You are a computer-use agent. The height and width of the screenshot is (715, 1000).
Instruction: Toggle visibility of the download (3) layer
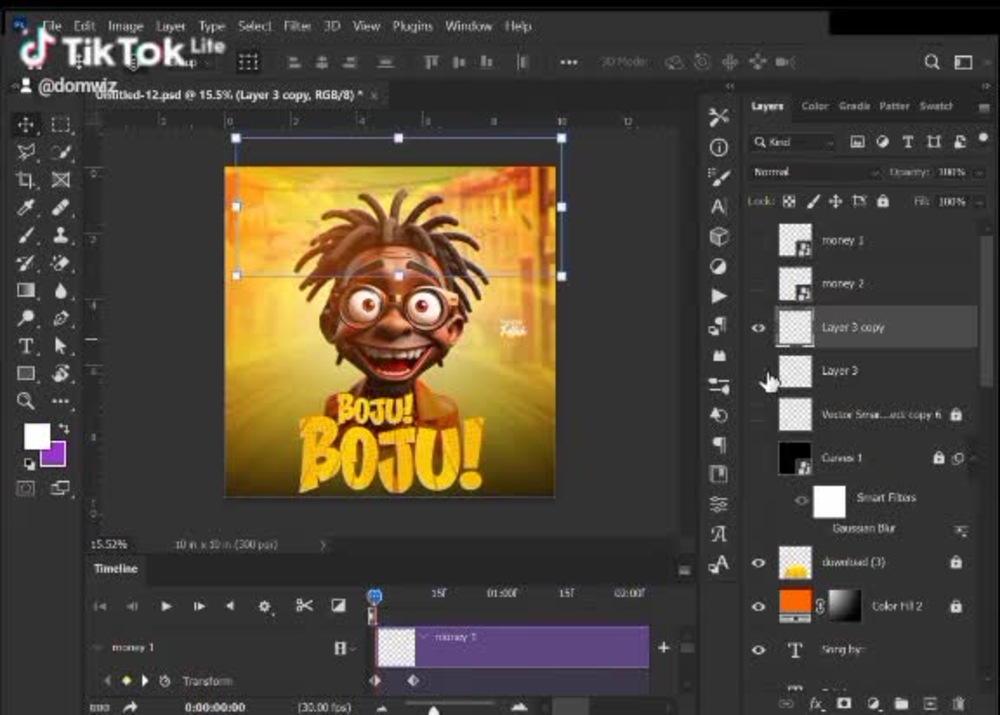[758, 562]
